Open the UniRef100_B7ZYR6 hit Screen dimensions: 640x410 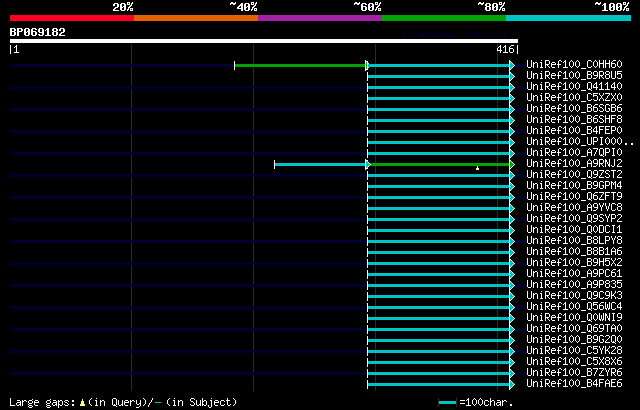(574, 373)
